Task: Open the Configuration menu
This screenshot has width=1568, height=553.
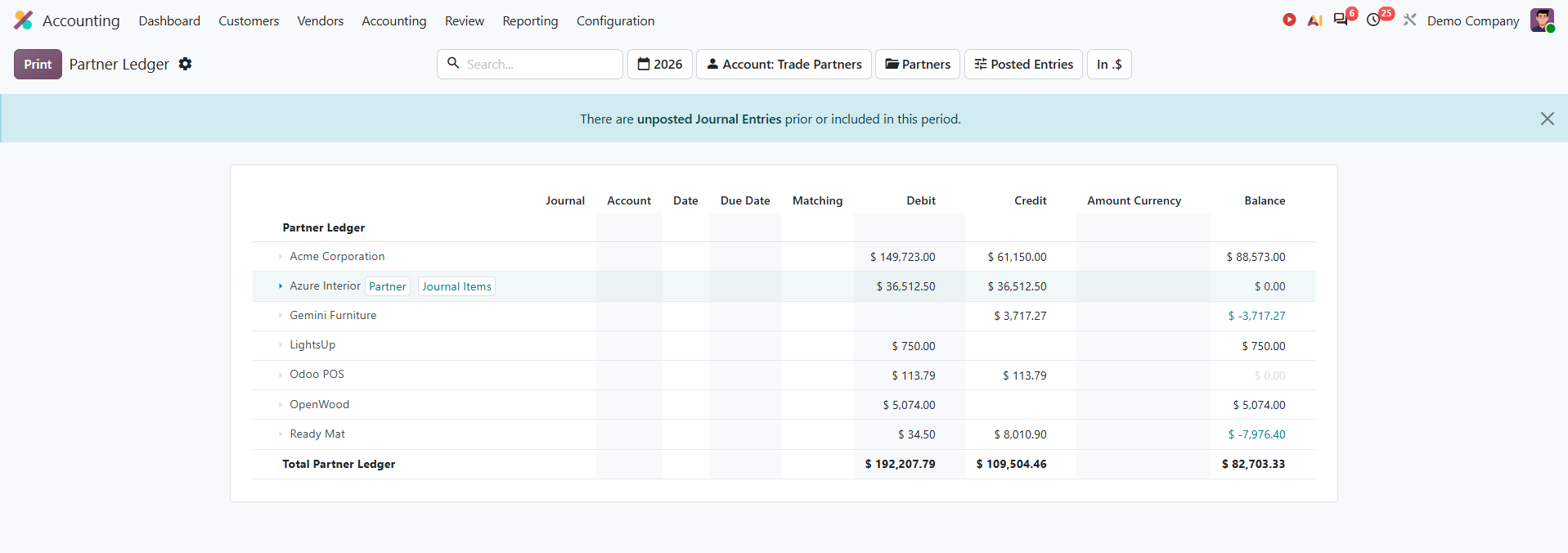Action: [x=615, y=20]
